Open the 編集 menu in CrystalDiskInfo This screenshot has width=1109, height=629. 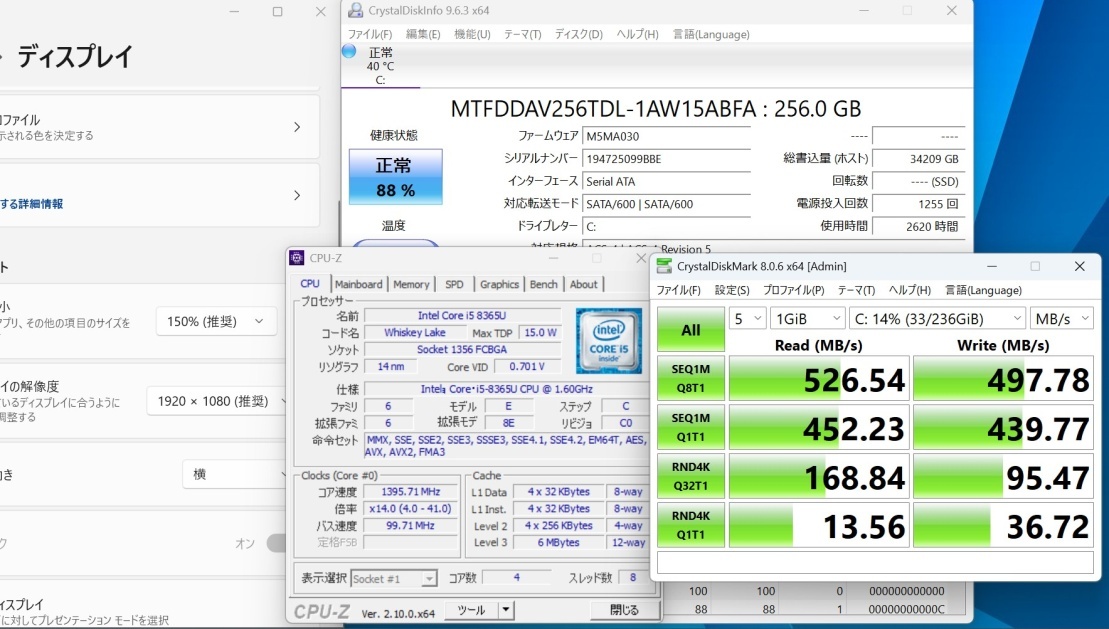coord(423,34)
